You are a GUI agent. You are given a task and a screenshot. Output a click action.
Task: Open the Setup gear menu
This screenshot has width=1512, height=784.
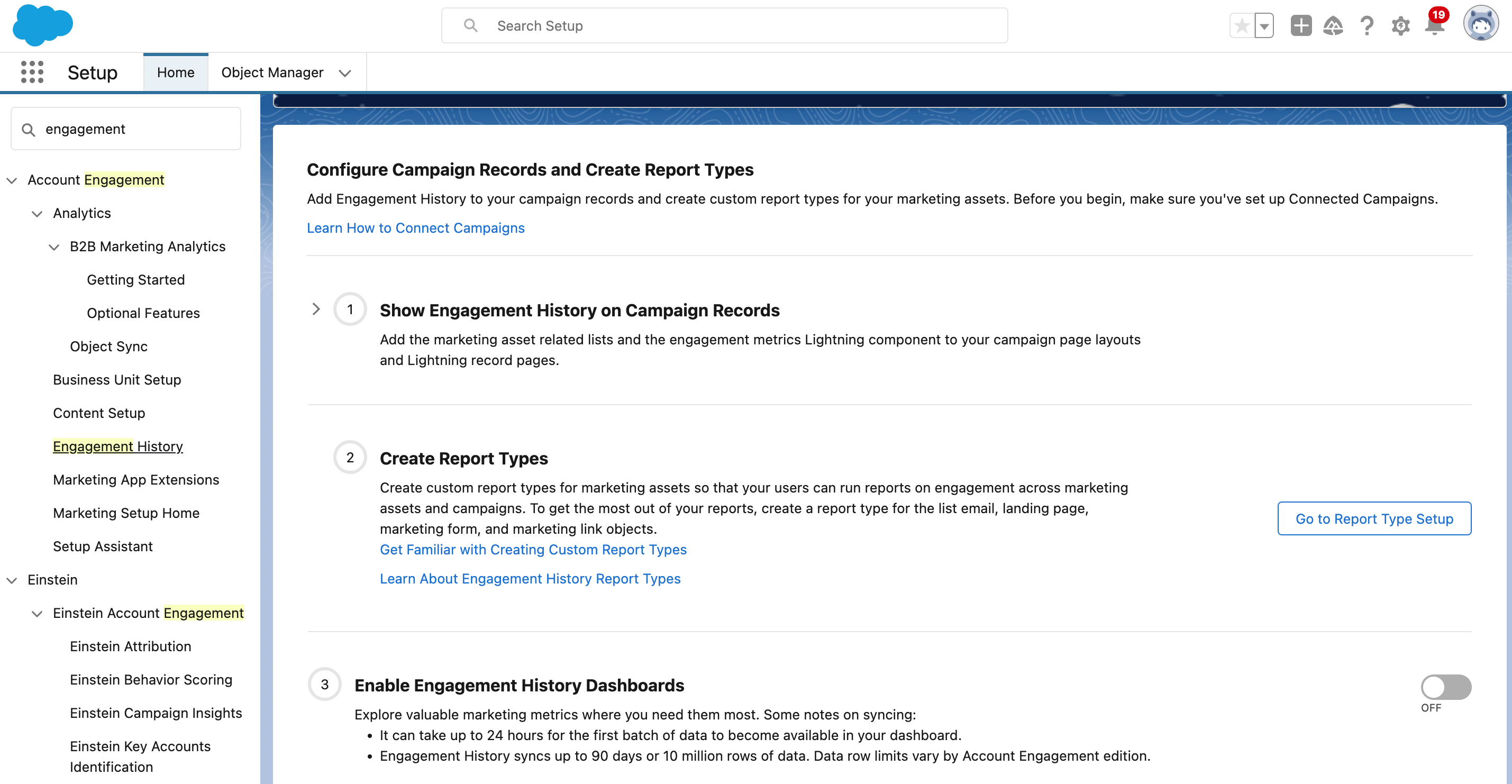click(1400, 26)
